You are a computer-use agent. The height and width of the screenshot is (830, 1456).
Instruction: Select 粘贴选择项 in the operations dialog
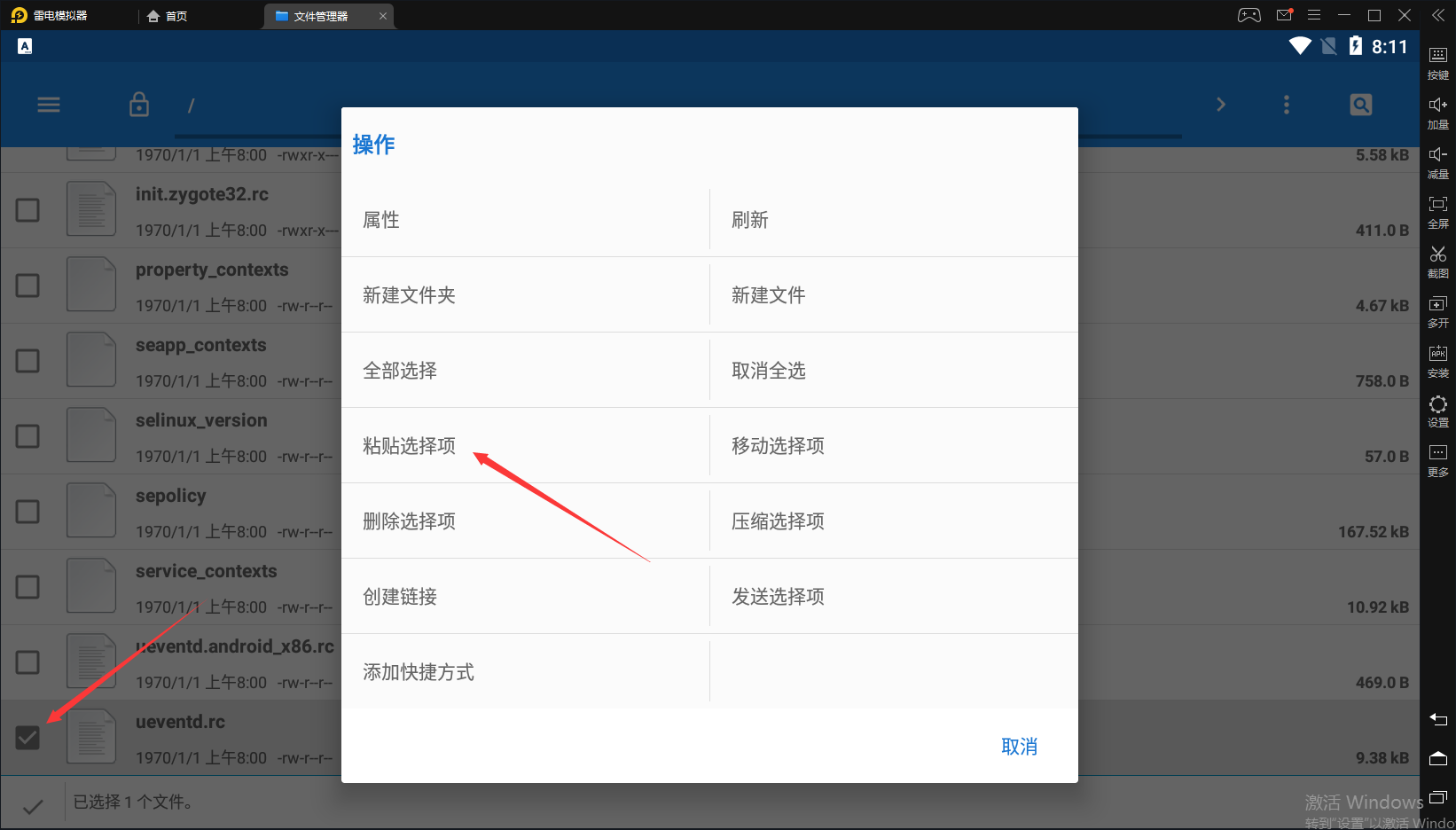click(409, 445)
